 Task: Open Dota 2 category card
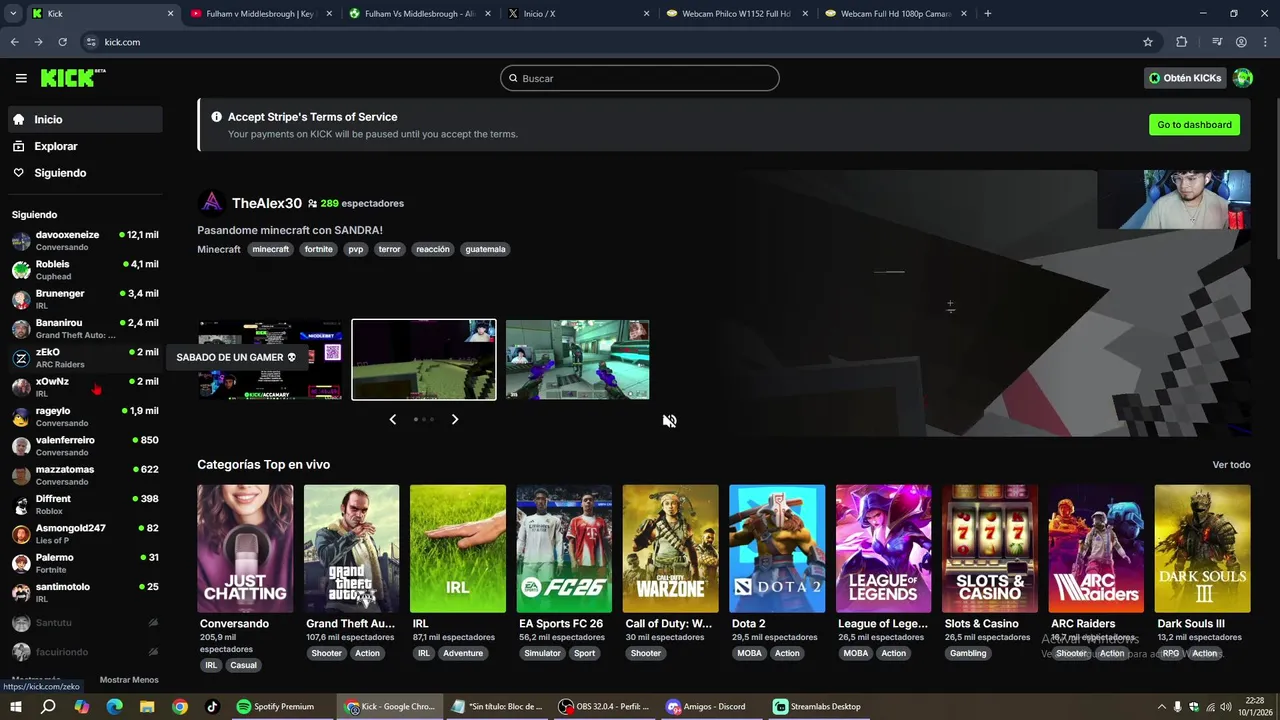[x=777, y=549]
